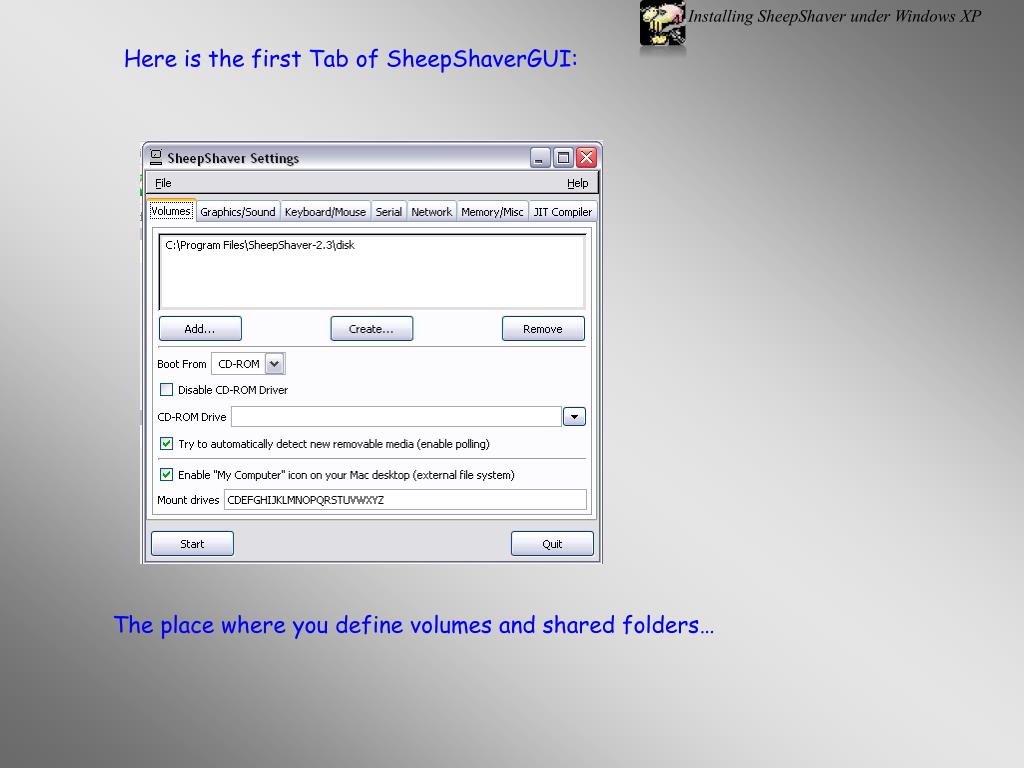Viewport: 1024px width, 768px height.
Task: Check Disable CD-ROM Driver
Action: coord(167,390)
